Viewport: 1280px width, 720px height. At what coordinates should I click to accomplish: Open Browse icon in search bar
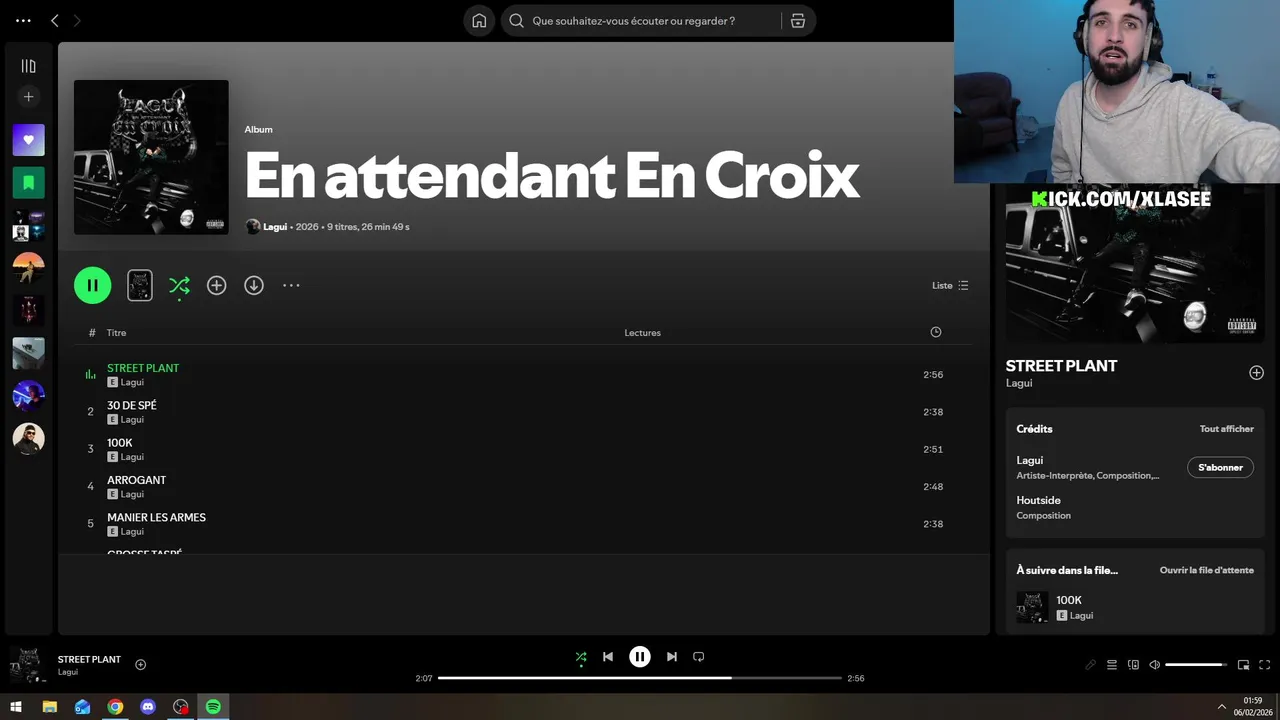tap(798, 20)
